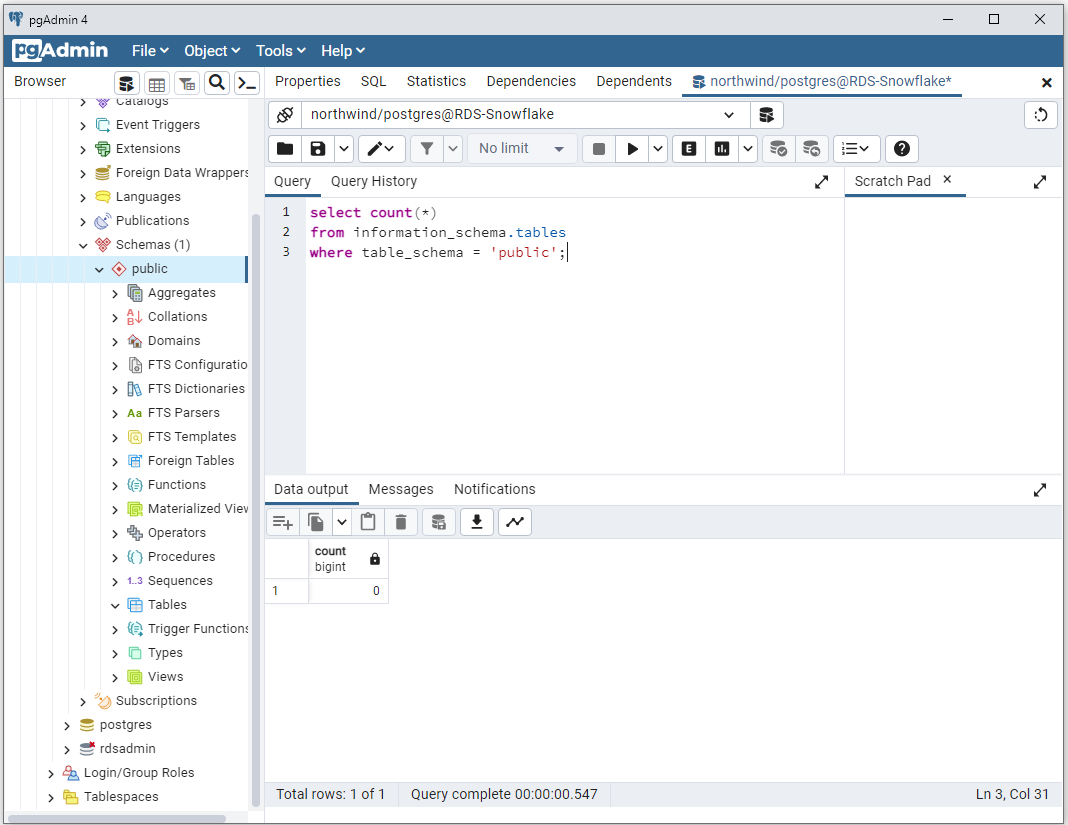The image size is (1068, 825).
Task: Paste rows with the clipboard icon
Action: 368,523
